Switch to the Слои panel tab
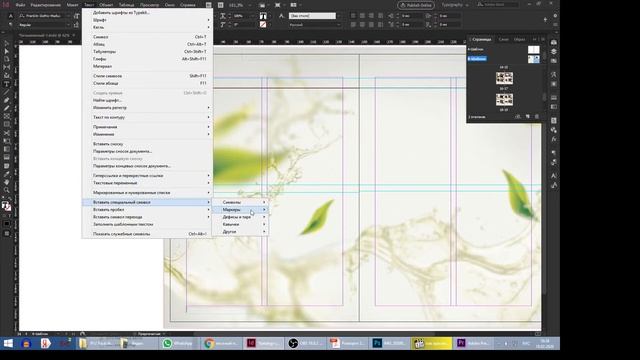The height and width of the screenshot is (360, 640). tap(504, 39)
